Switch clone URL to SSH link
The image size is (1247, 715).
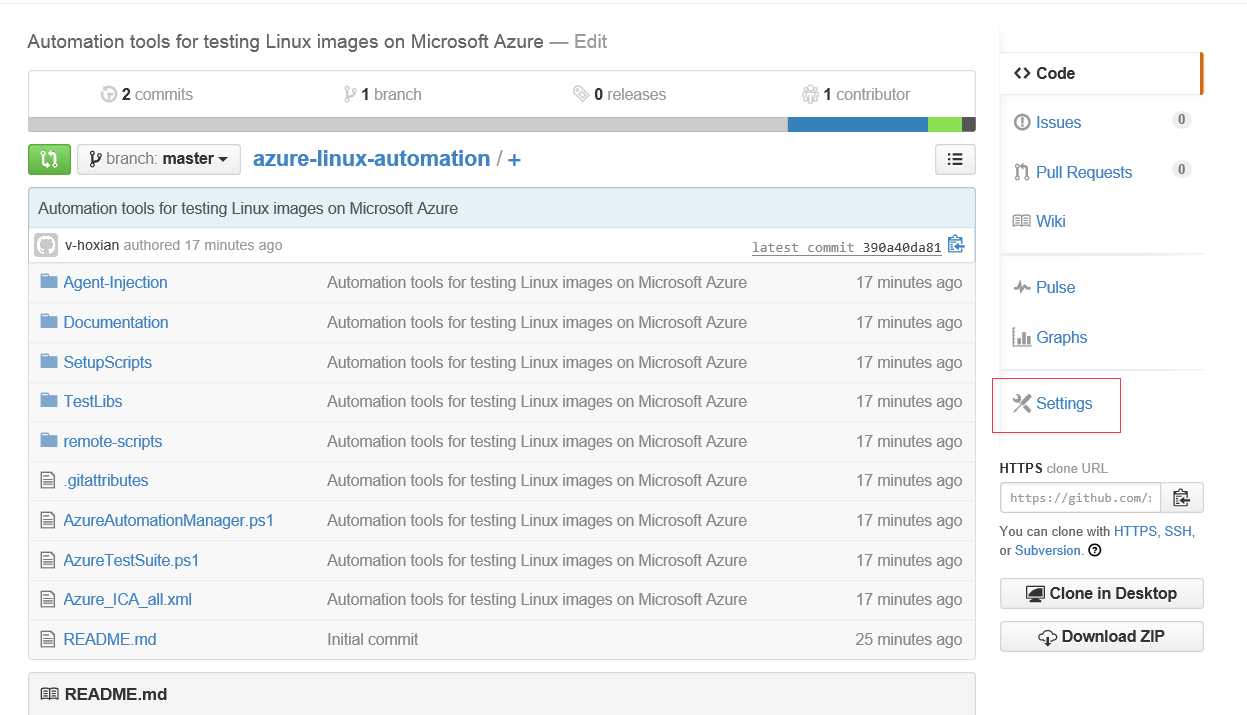1178,531
